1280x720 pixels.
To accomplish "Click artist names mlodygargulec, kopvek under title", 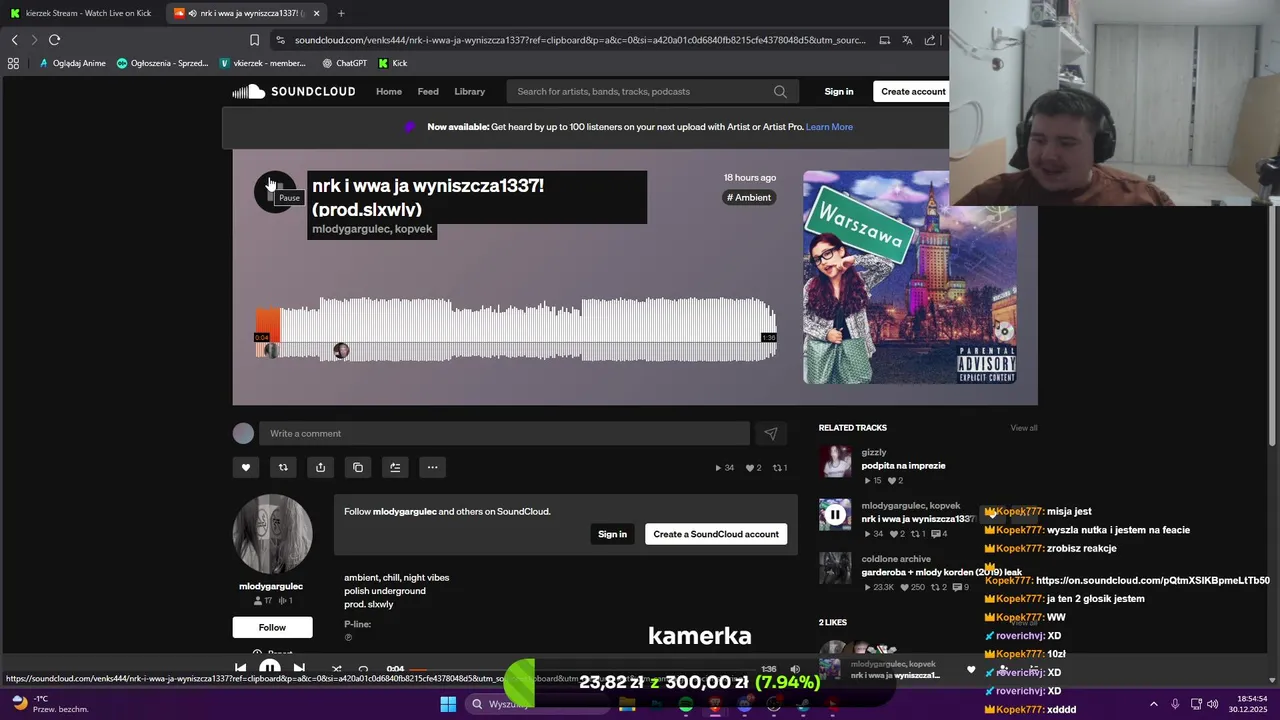I will click(372, 229).
